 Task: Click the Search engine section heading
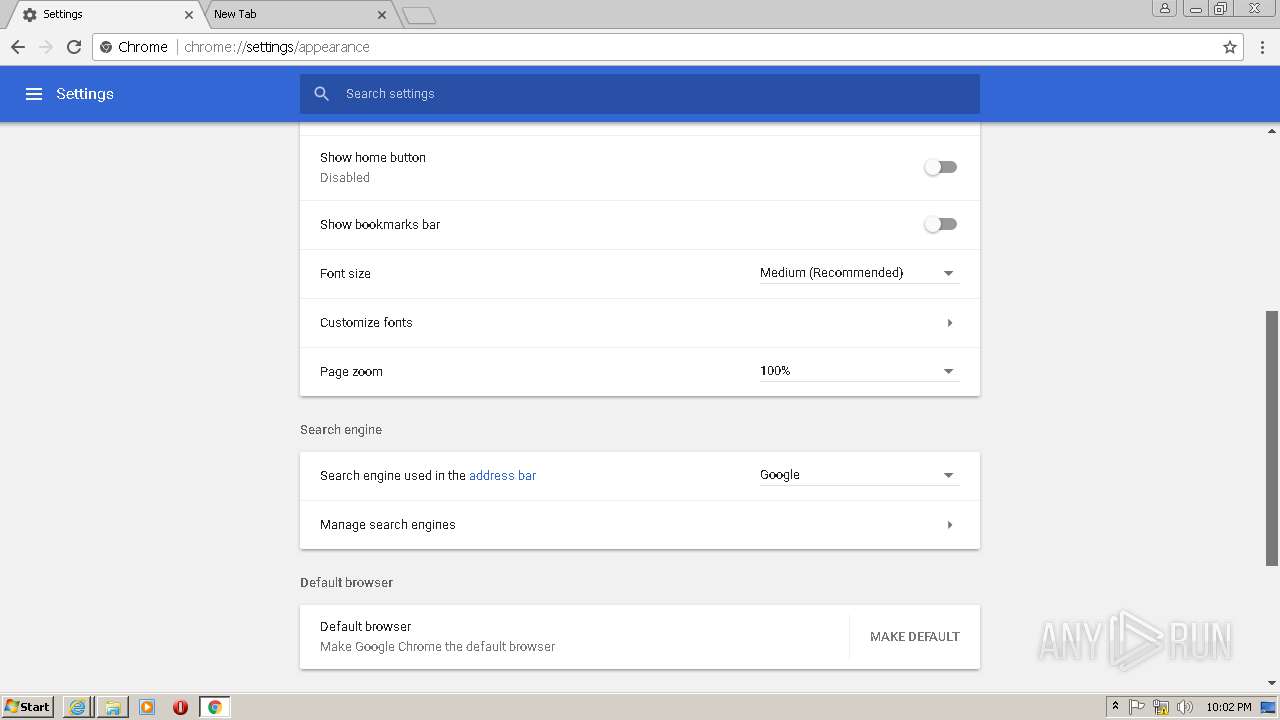point(341,430)
